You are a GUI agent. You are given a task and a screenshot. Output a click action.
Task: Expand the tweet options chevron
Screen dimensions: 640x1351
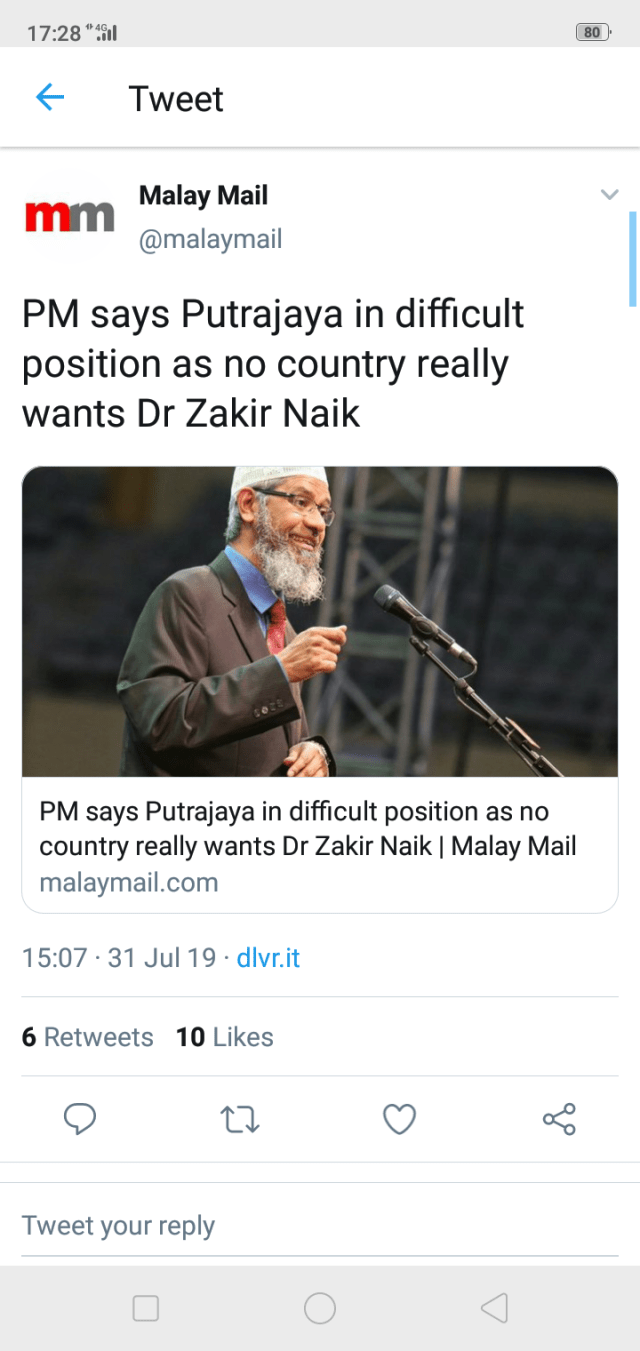609,195
